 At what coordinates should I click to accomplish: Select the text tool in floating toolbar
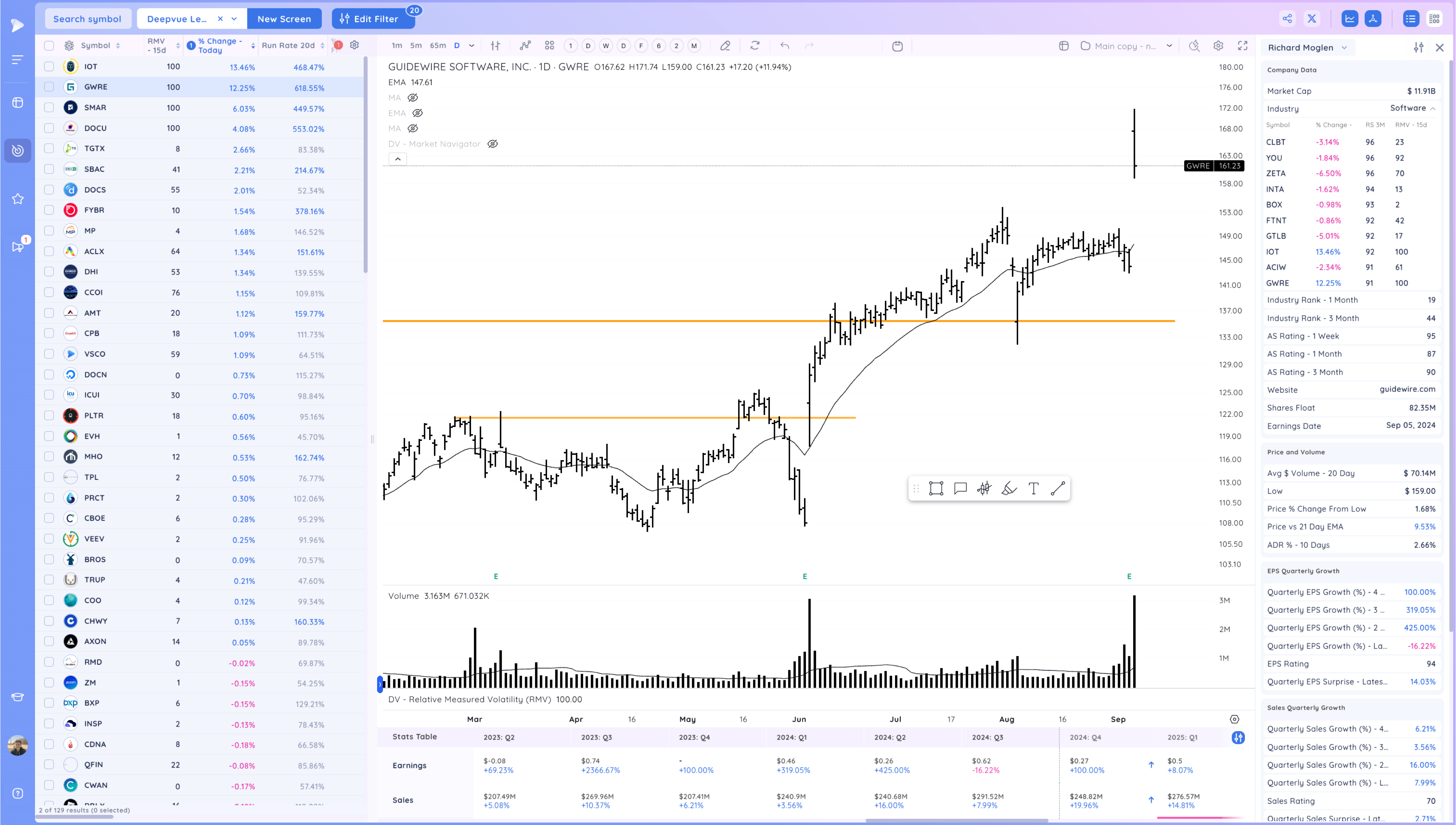point(1033,489)
